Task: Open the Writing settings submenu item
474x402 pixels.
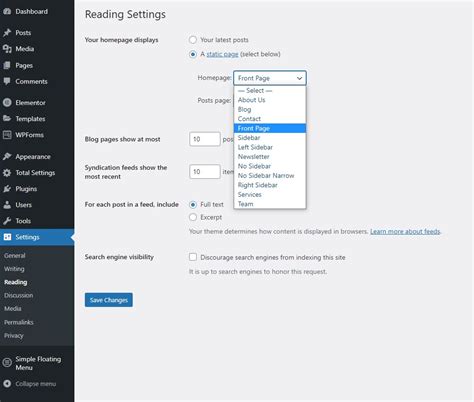Action: tap(14, 269)
